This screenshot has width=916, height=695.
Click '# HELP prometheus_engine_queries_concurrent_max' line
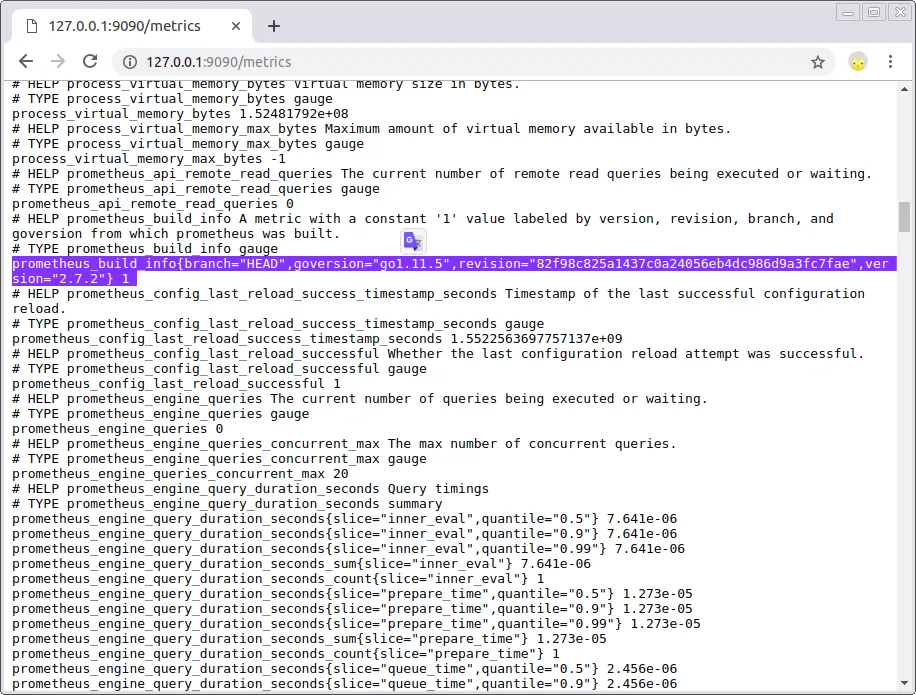coord(344,444)
